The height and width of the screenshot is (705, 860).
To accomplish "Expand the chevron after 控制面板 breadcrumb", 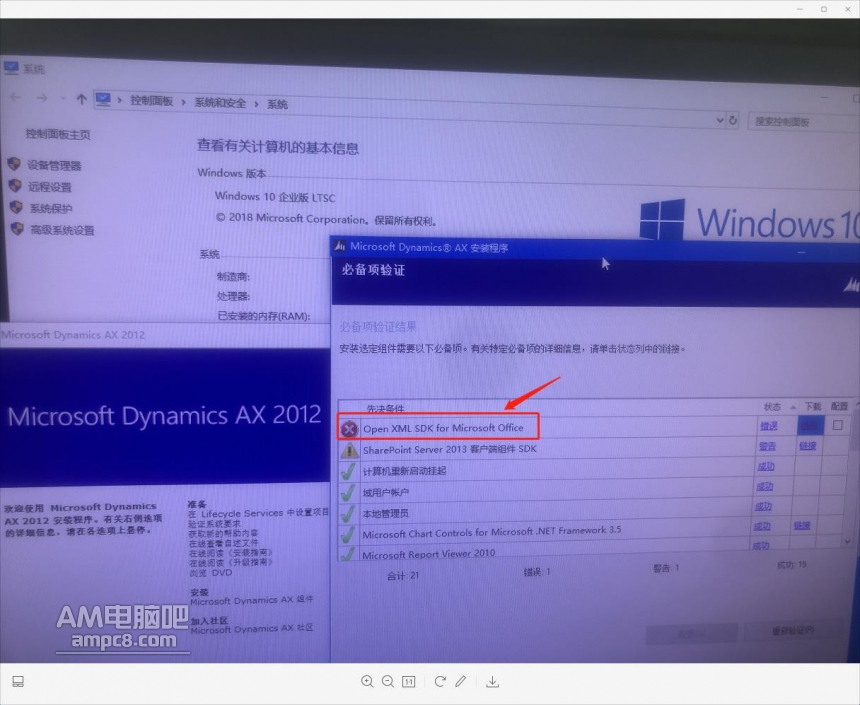I will click(x=183, y=102).
